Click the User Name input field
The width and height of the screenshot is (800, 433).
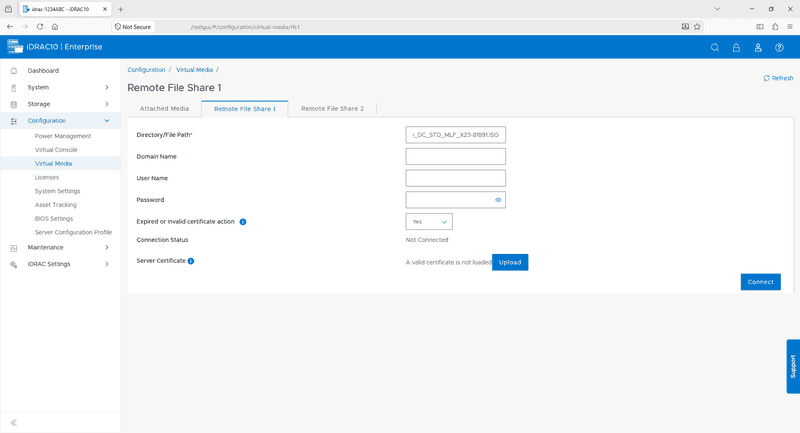coord(456,178)
